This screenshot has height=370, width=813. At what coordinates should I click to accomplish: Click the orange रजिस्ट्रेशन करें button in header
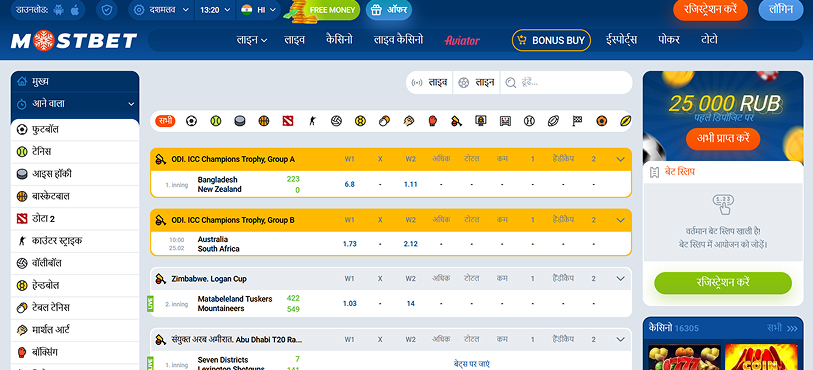[x=710, y=10]
